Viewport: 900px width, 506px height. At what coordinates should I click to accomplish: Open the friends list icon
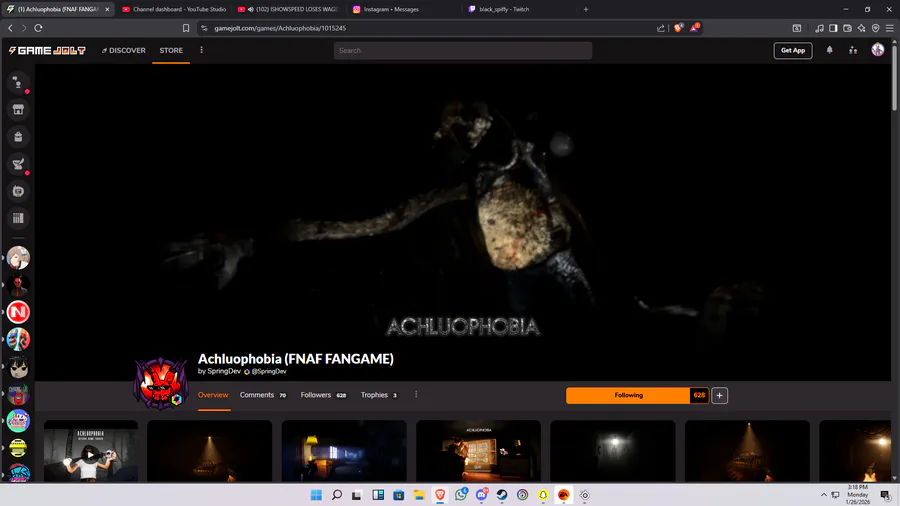(x=853, y=50)
